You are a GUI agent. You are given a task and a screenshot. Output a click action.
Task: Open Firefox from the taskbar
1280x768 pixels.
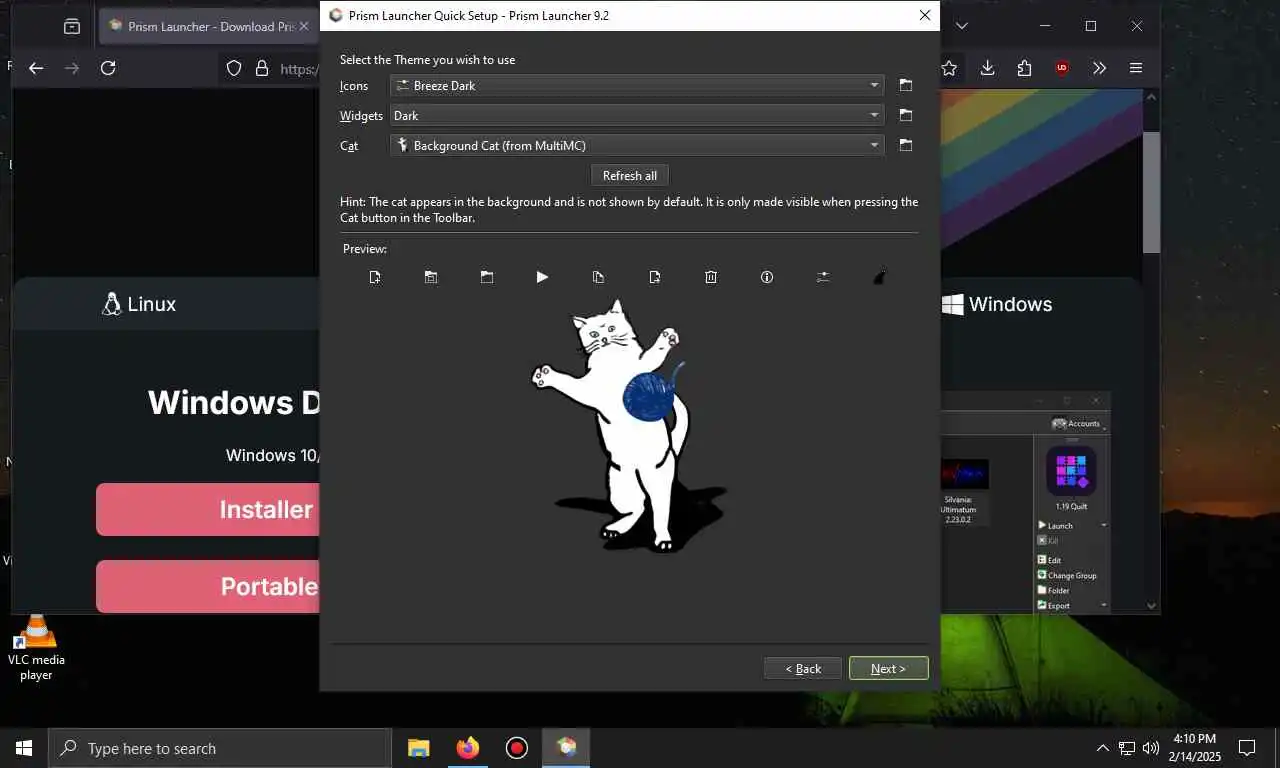click(467, 748)
